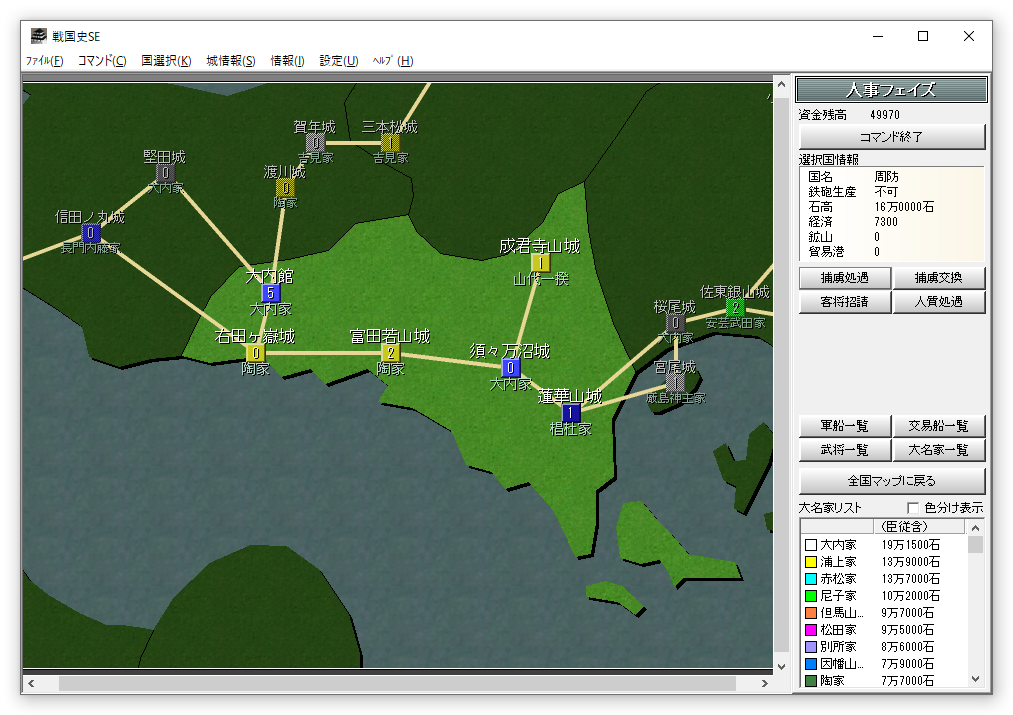Select the 右田ヶ嶽城 castle icon
Screen dimensions: 1013x715
click(x=256, y=353)
